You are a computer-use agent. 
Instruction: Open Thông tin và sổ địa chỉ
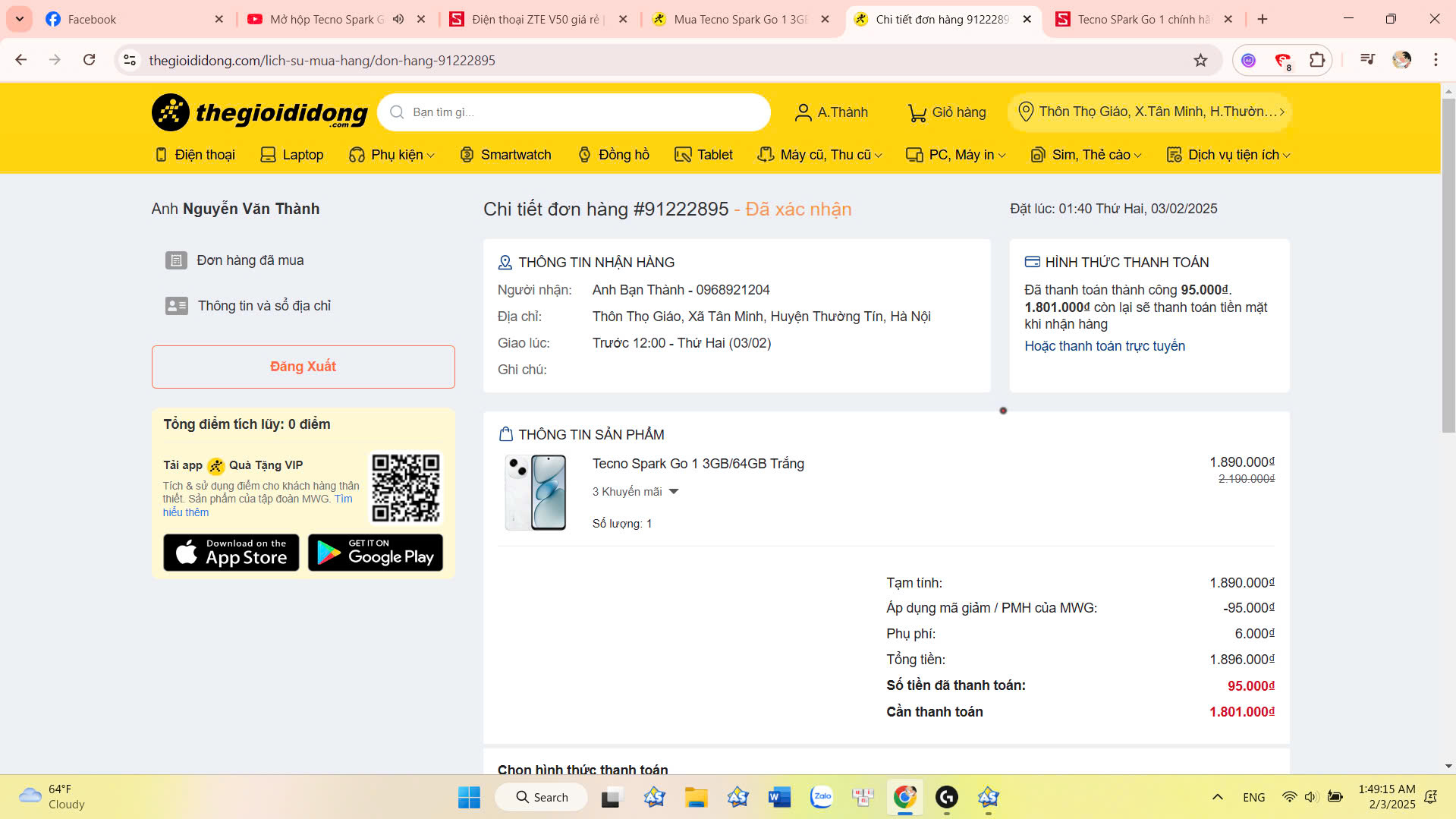pos(248,306)
